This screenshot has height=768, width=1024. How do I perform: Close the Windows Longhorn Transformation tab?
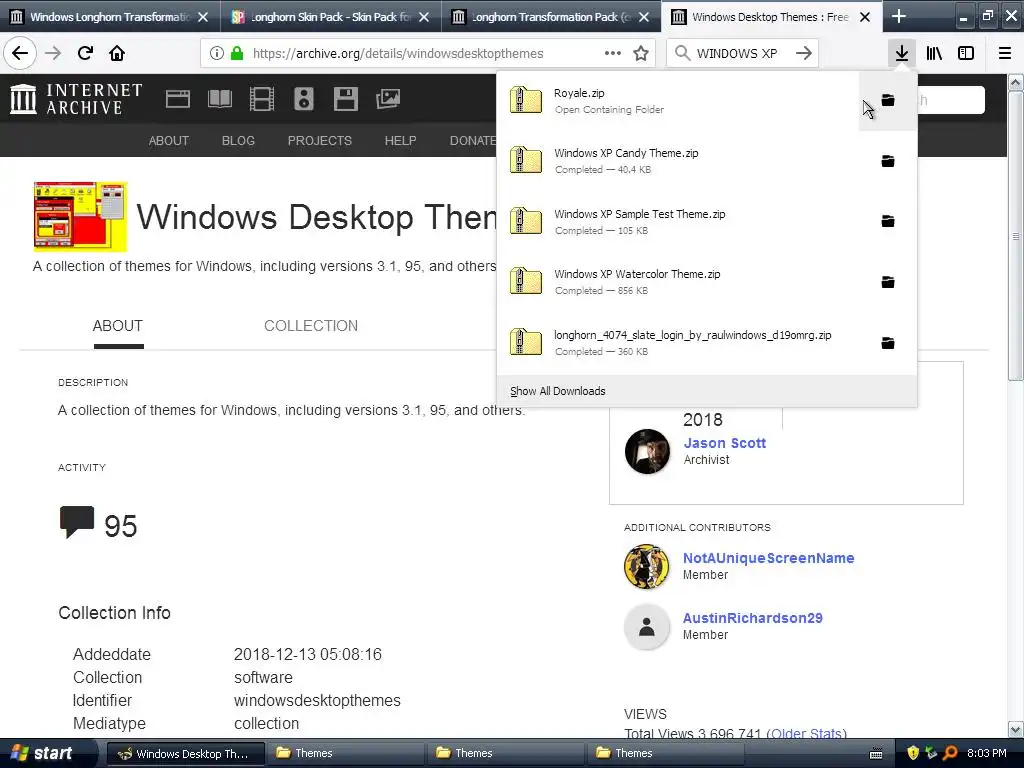203,17
